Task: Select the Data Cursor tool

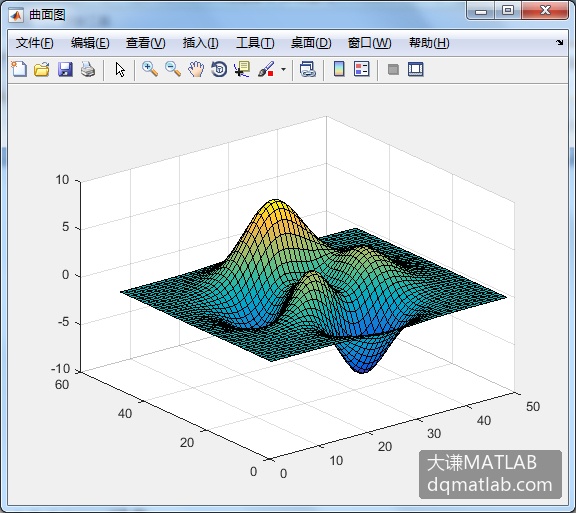Action: tap(242, 69)
